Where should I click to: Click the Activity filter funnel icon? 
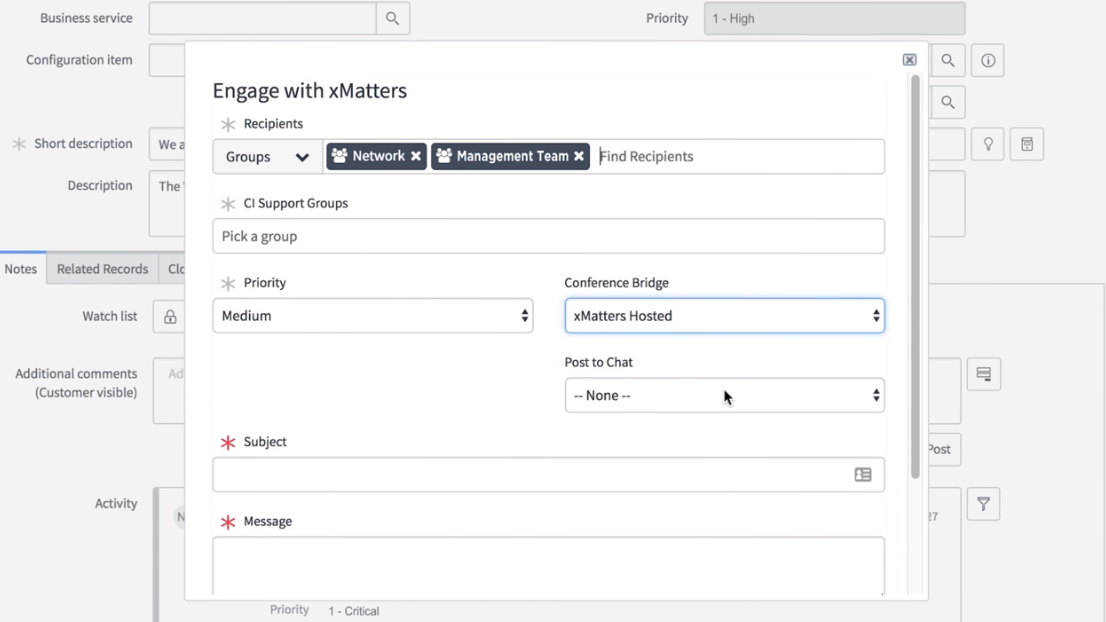pos(983,504)
